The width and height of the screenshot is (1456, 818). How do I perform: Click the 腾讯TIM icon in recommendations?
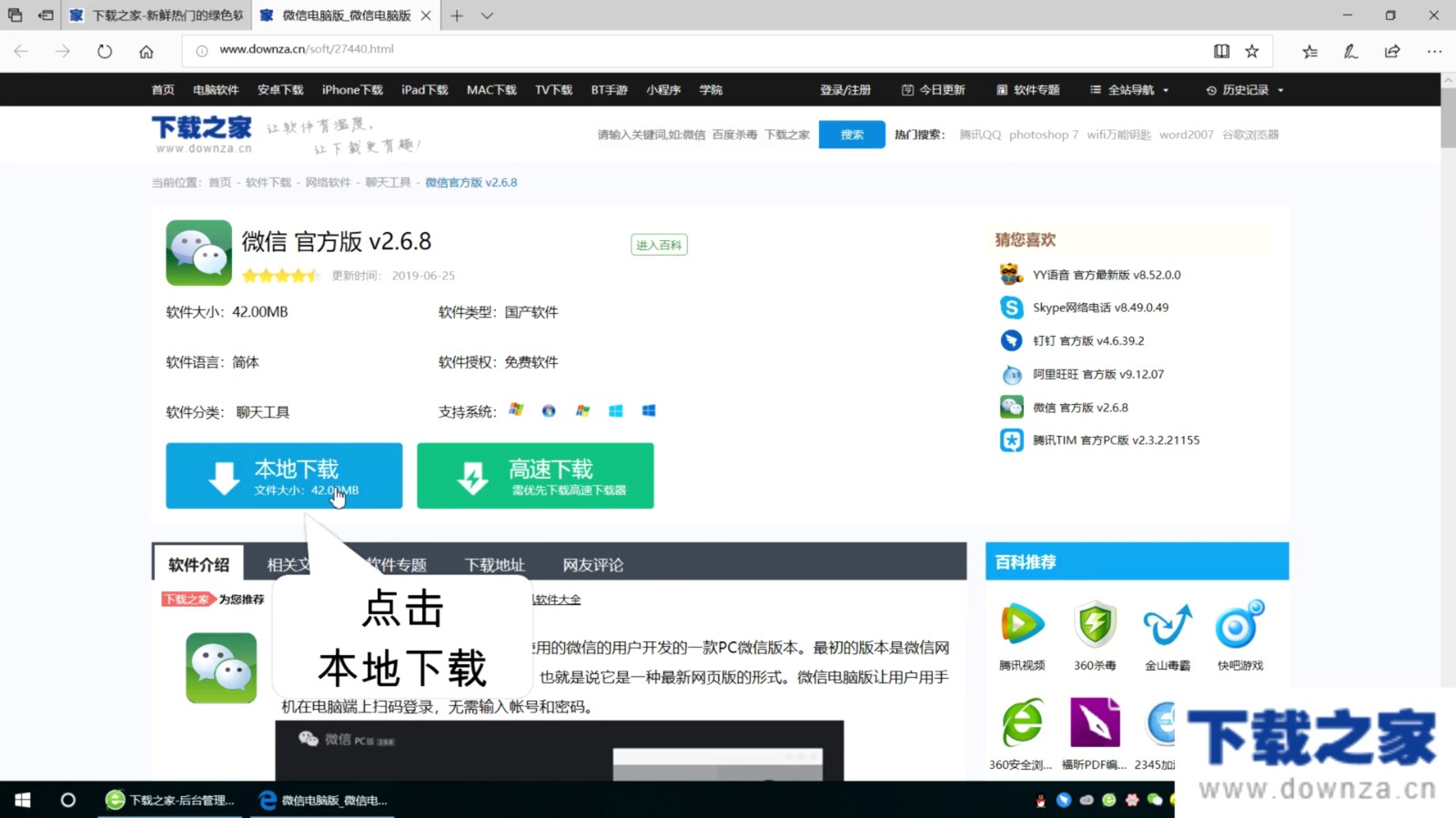(1011, 440)
